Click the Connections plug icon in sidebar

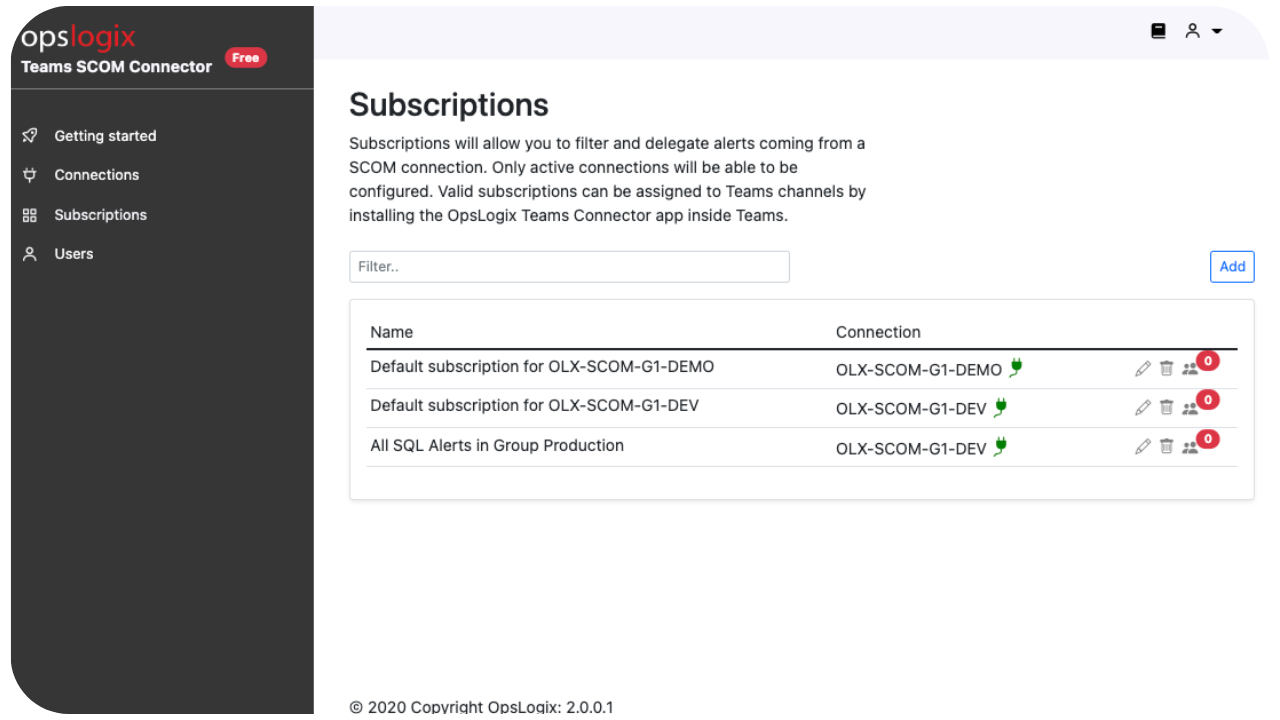pos(30,175)
